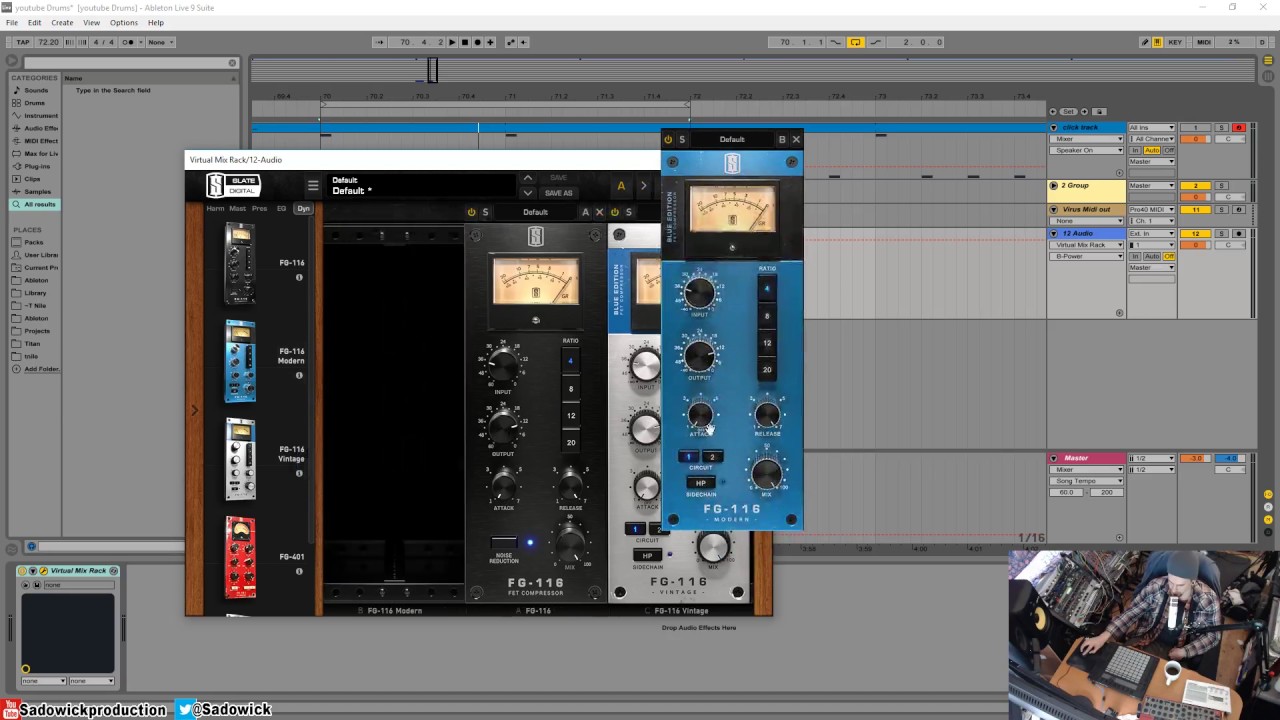
Task: Solo the Virus Midi out track
Action: 1221,210
